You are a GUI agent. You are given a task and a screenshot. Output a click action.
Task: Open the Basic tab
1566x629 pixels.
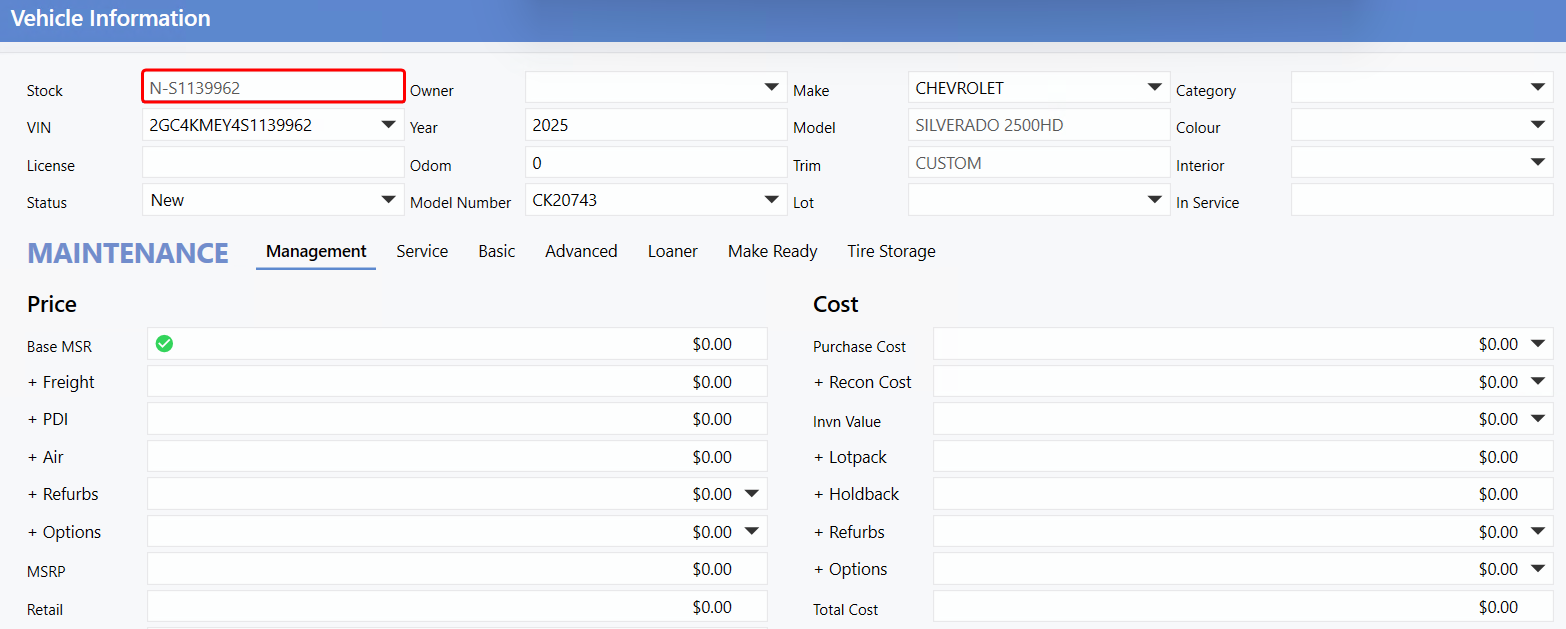coord(496,252)
